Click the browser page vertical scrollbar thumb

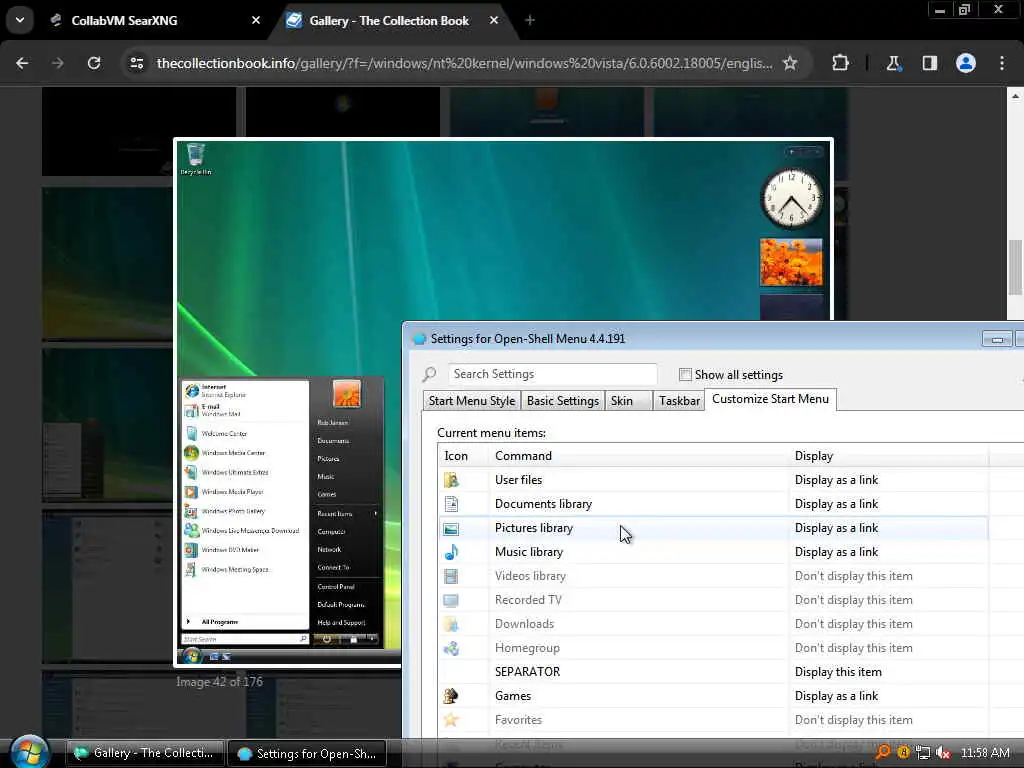[x=1015, y=268]
